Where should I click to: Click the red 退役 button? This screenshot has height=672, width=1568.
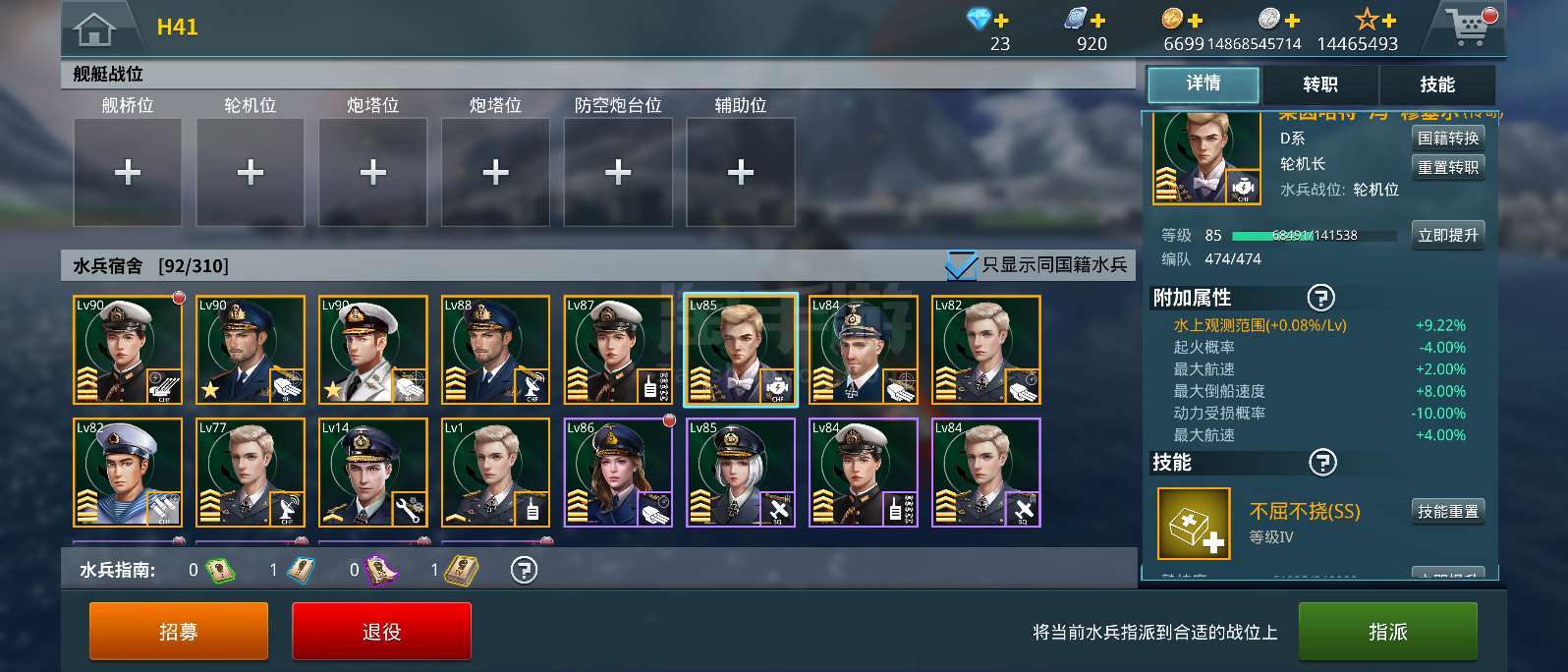(x=381, y=631)
